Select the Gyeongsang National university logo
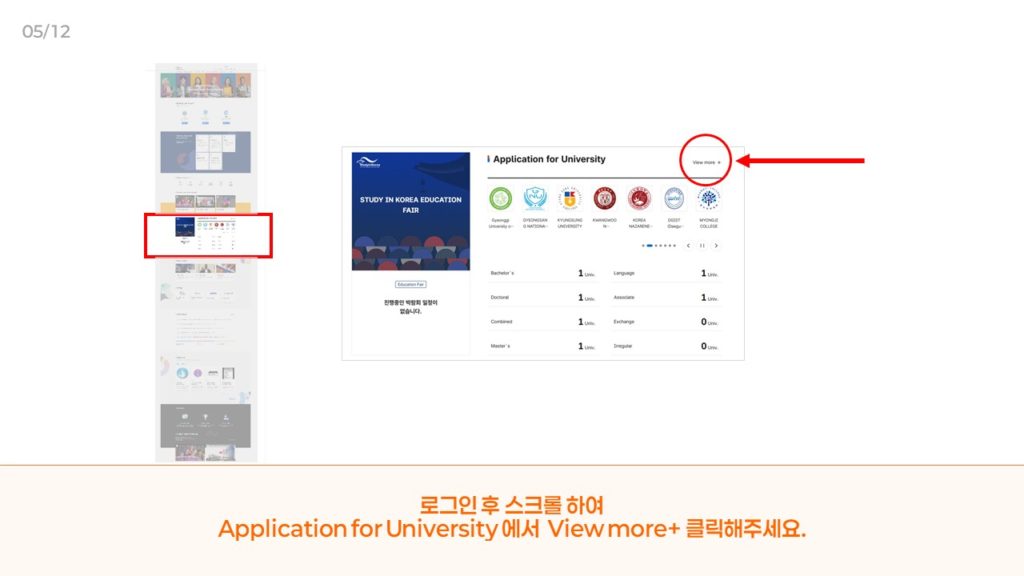The image size is (1024, 576). click(x=535, y=198)
